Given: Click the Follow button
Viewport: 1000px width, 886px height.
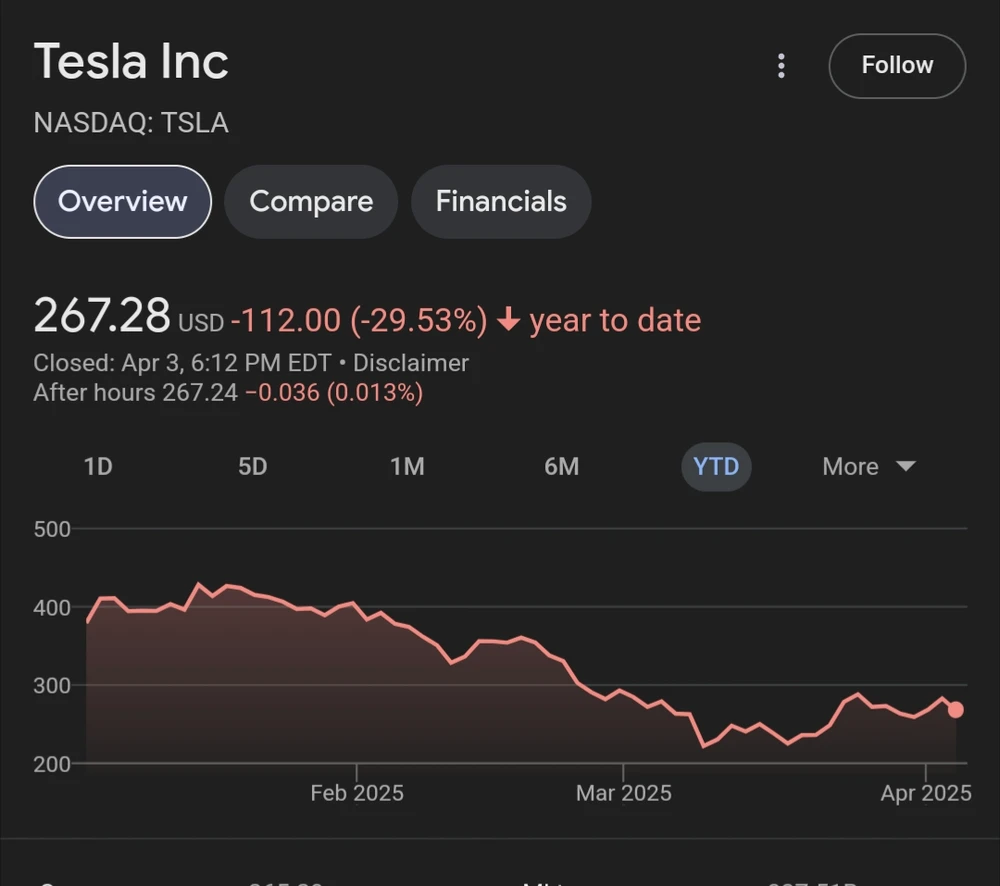Looking at the screenshot, I should [897, 66].
